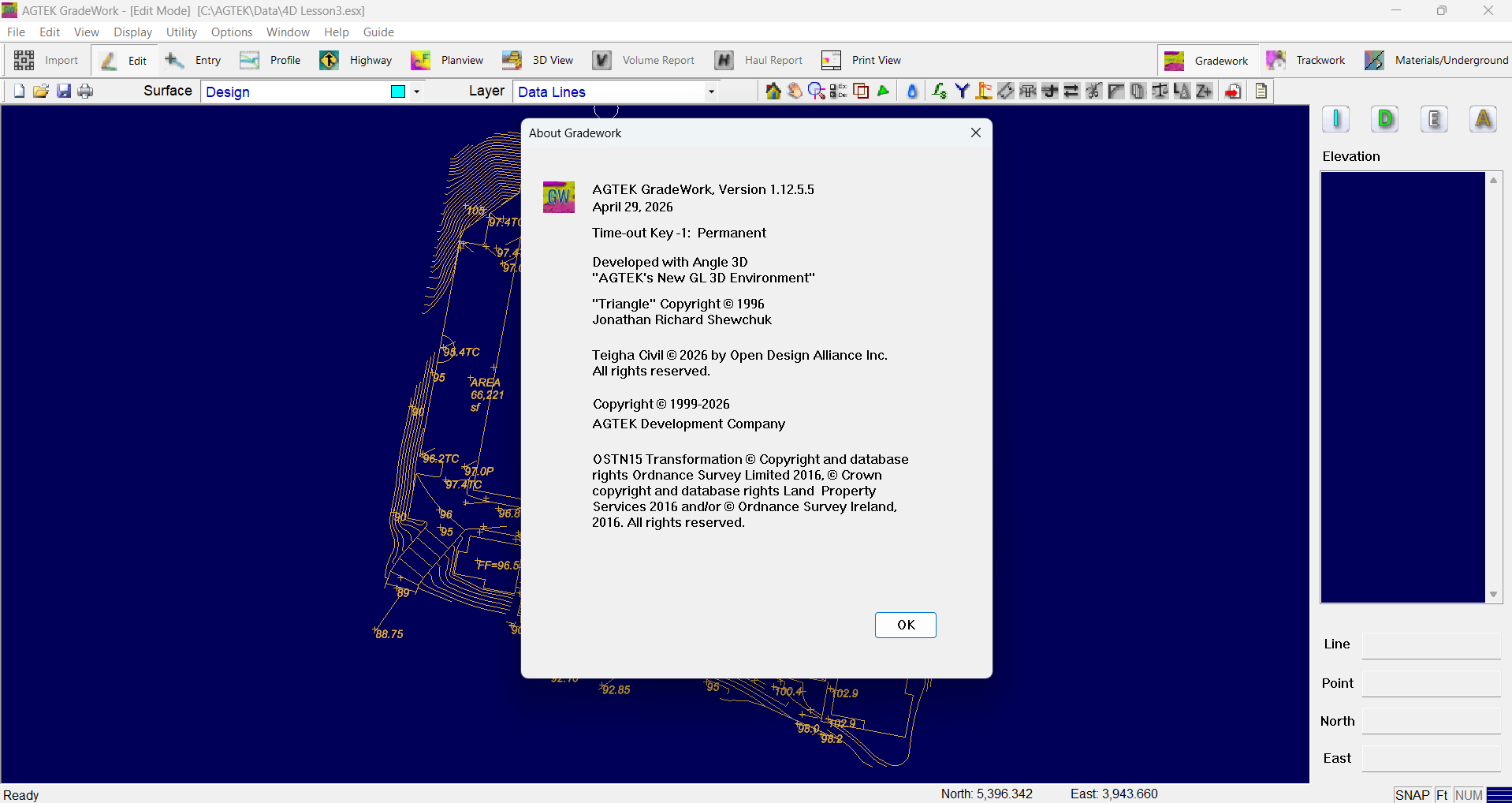Switch to Highway mode

click(356, 60)
